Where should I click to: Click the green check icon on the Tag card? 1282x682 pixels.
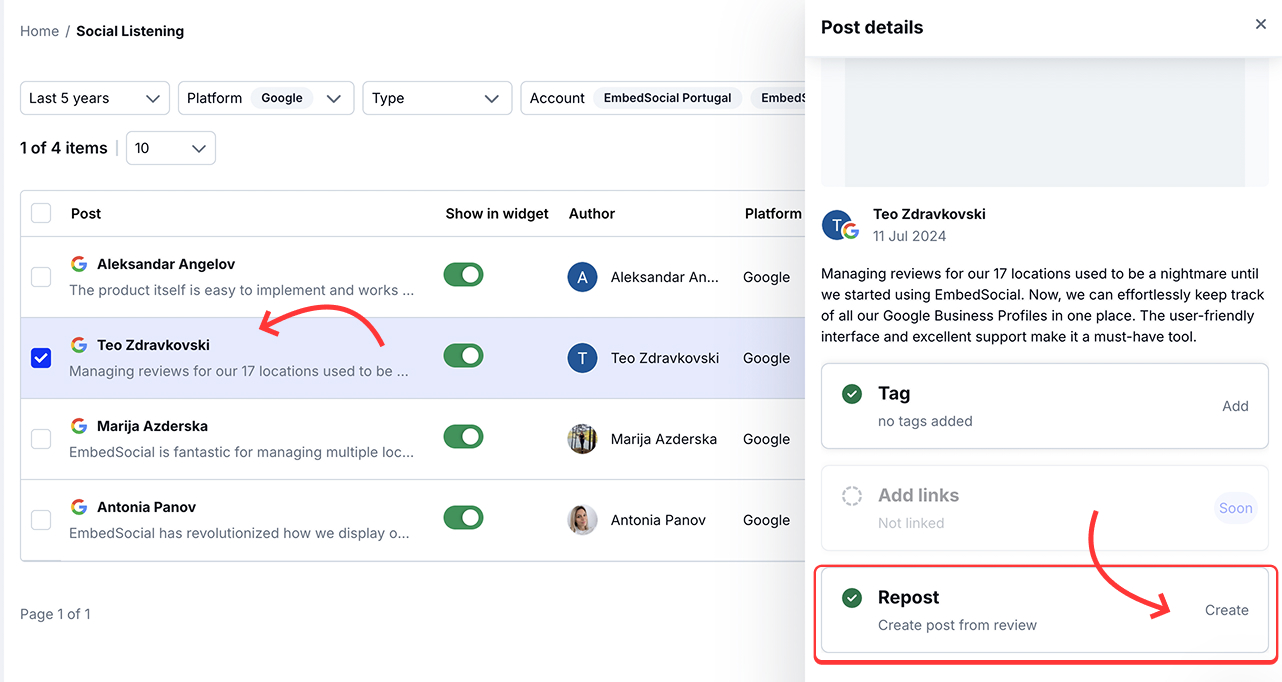[851, 394]
